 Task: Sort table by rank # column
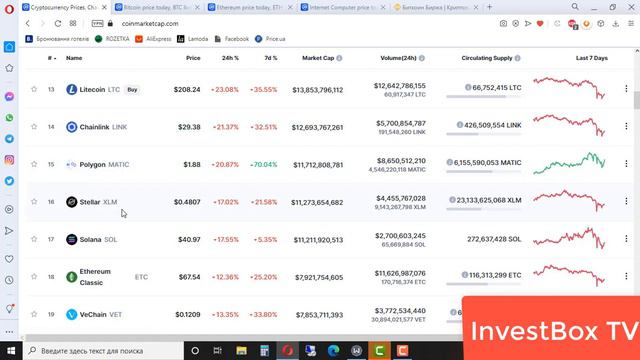[x=52, y=58]
